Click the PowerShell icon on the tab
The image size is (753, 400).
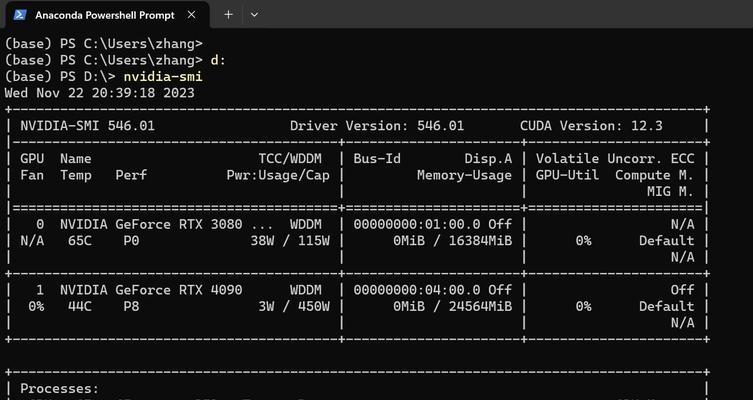(20, 15)
